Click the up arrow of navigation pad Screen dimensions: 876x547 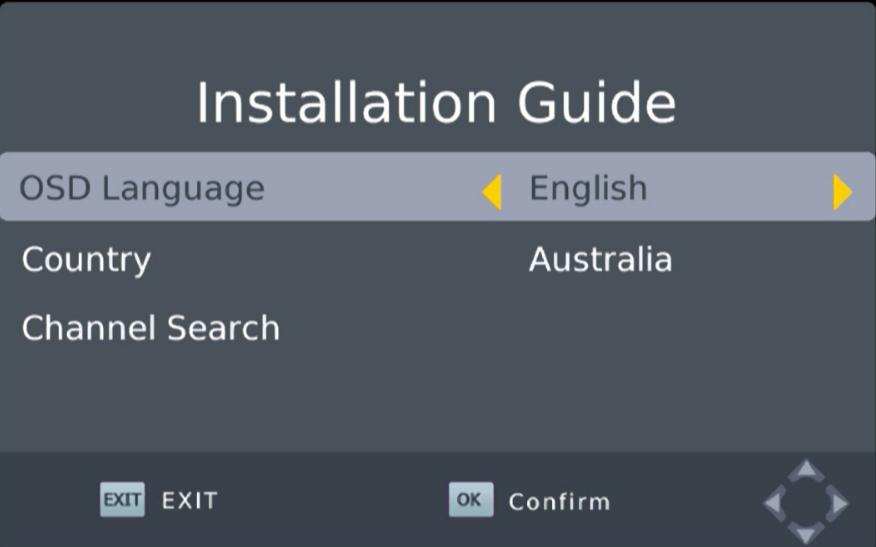pos(806,470)
